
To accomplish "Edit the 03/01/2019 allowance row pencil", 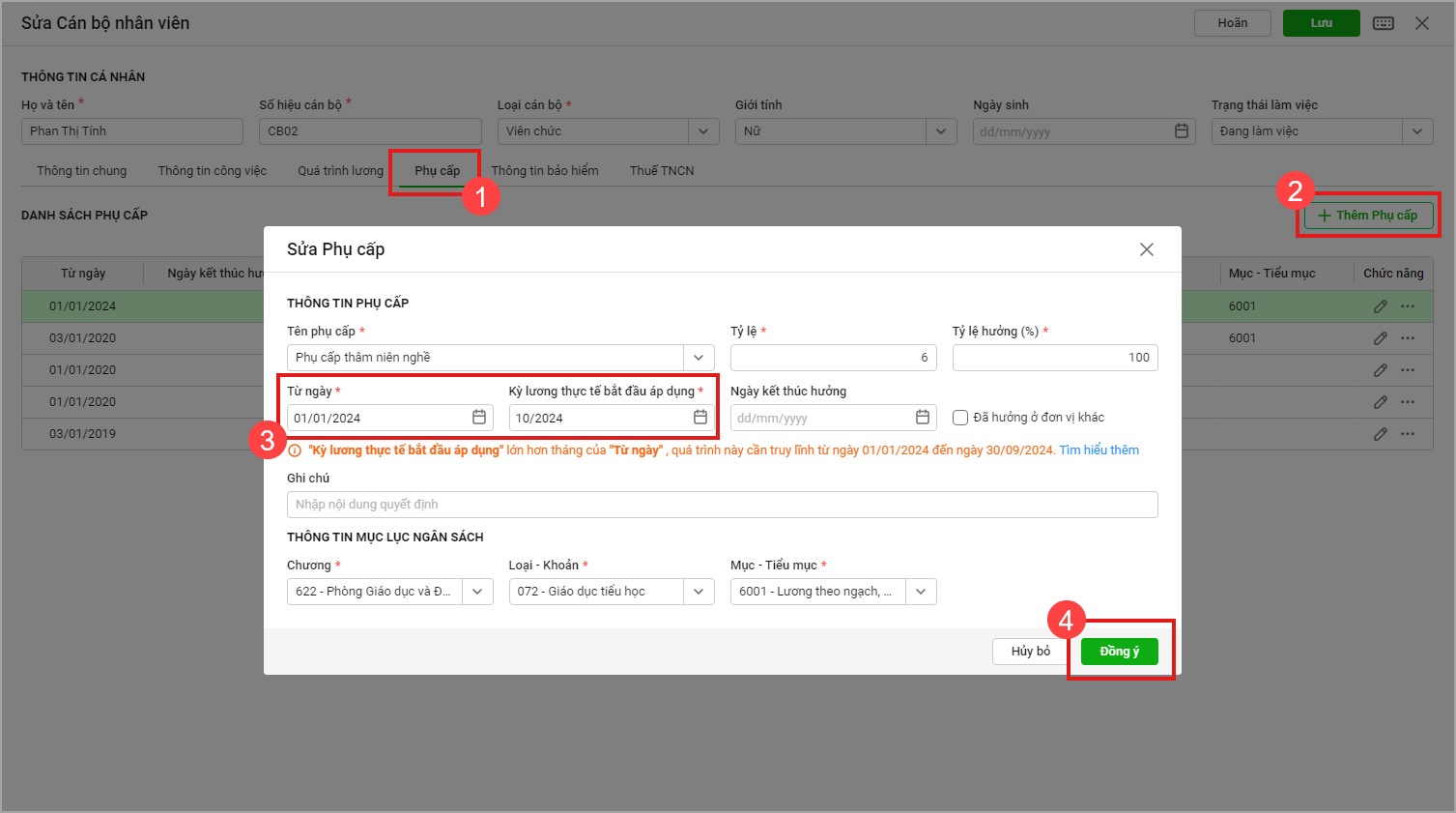I will tap(1381, 434).
